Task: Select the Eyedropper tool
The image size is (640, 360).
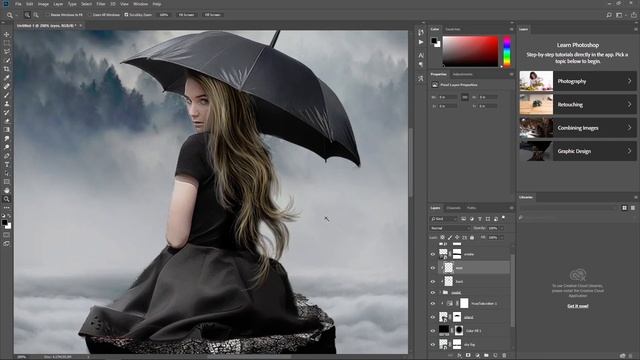Action: (7, 78)
